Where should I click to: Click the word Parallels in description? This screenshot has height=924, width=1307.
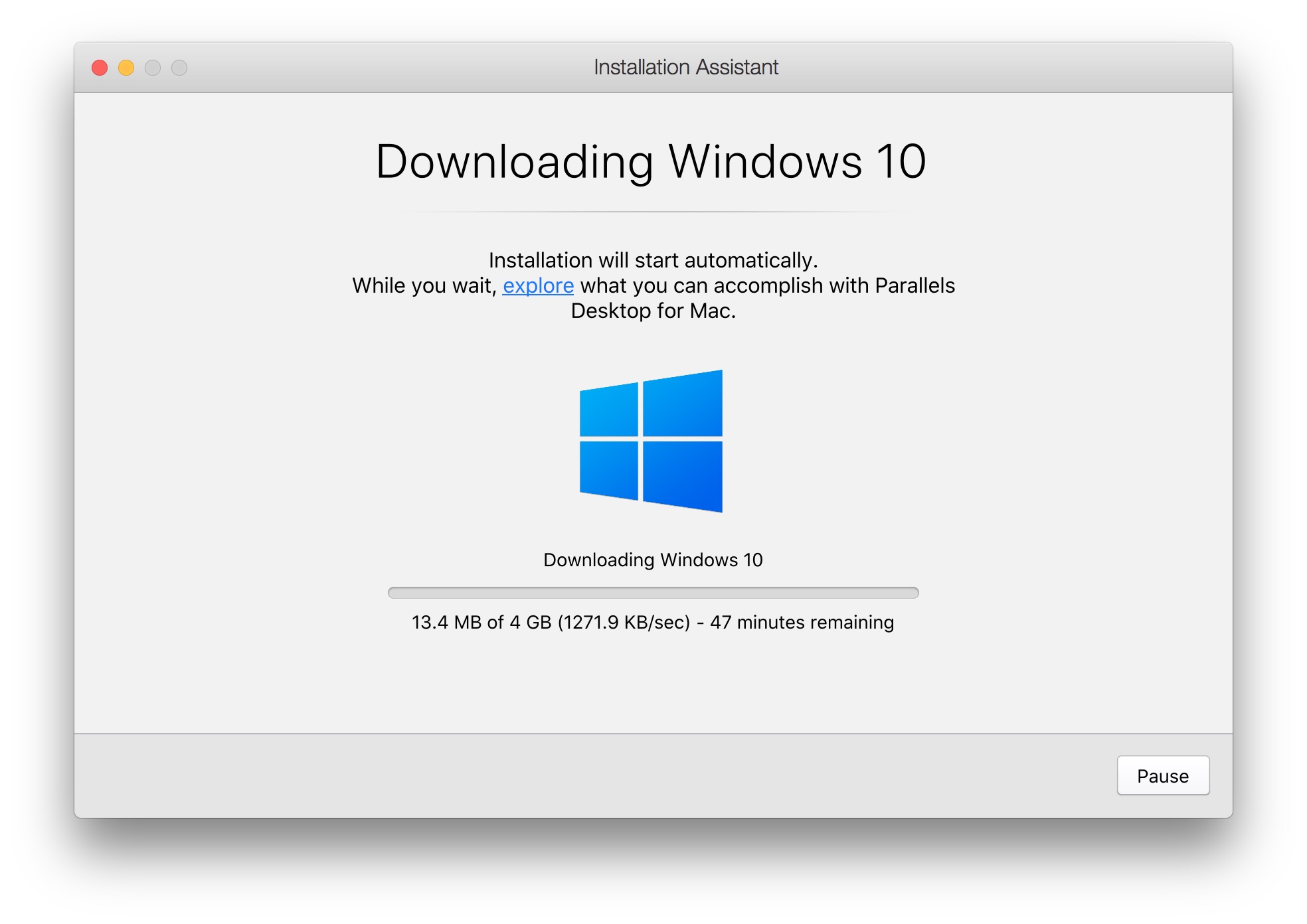coord(915,285)
